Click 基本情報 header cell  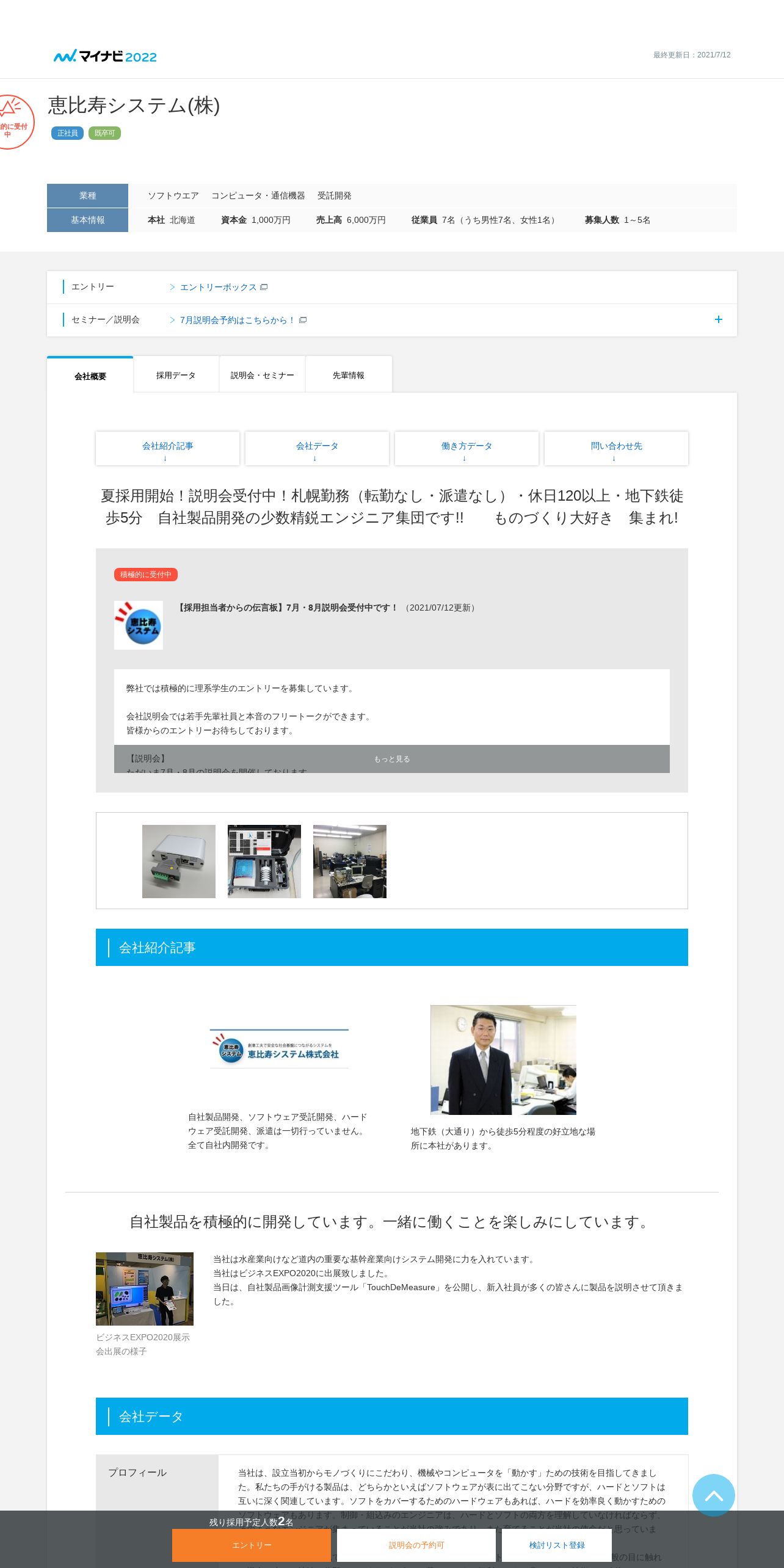[x=87, y=220]
